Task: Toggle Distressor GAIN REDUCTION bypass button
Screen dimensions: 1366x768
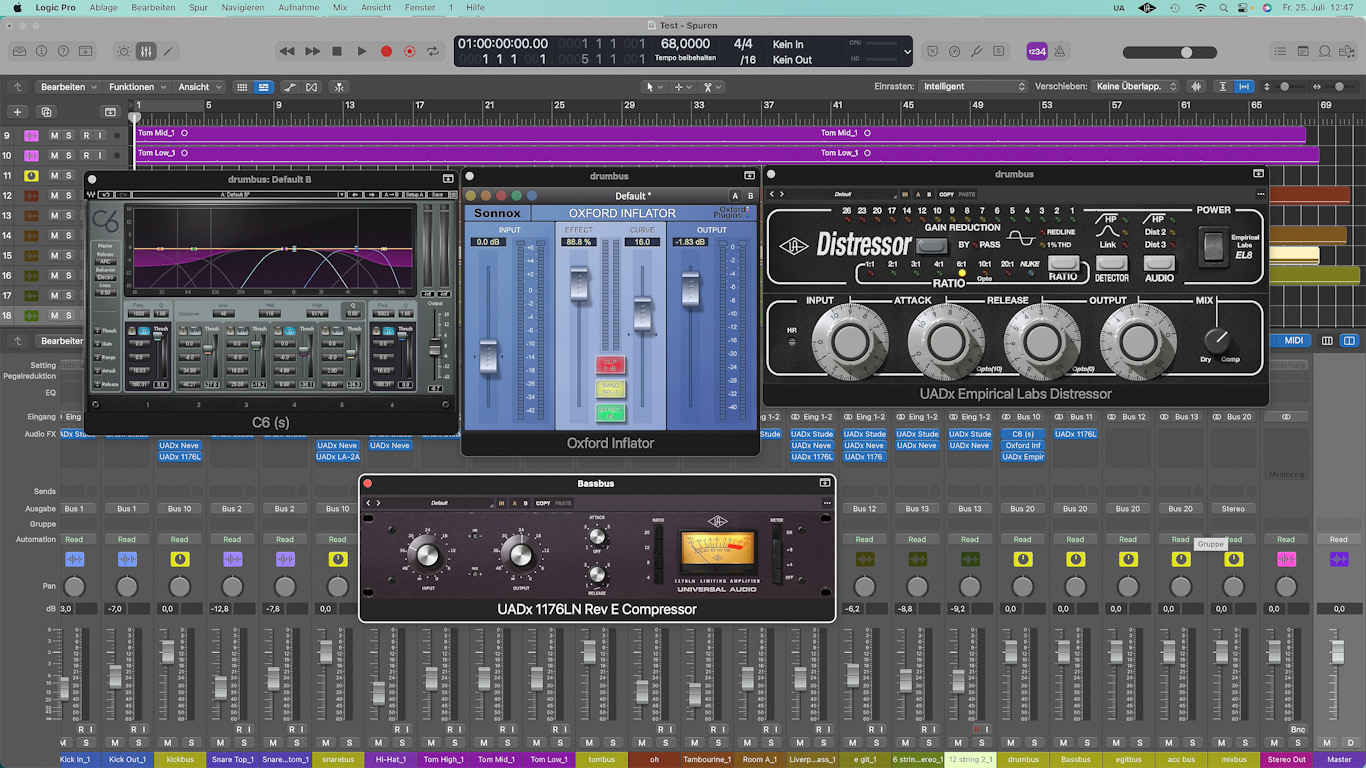Action: click(931, 245)
